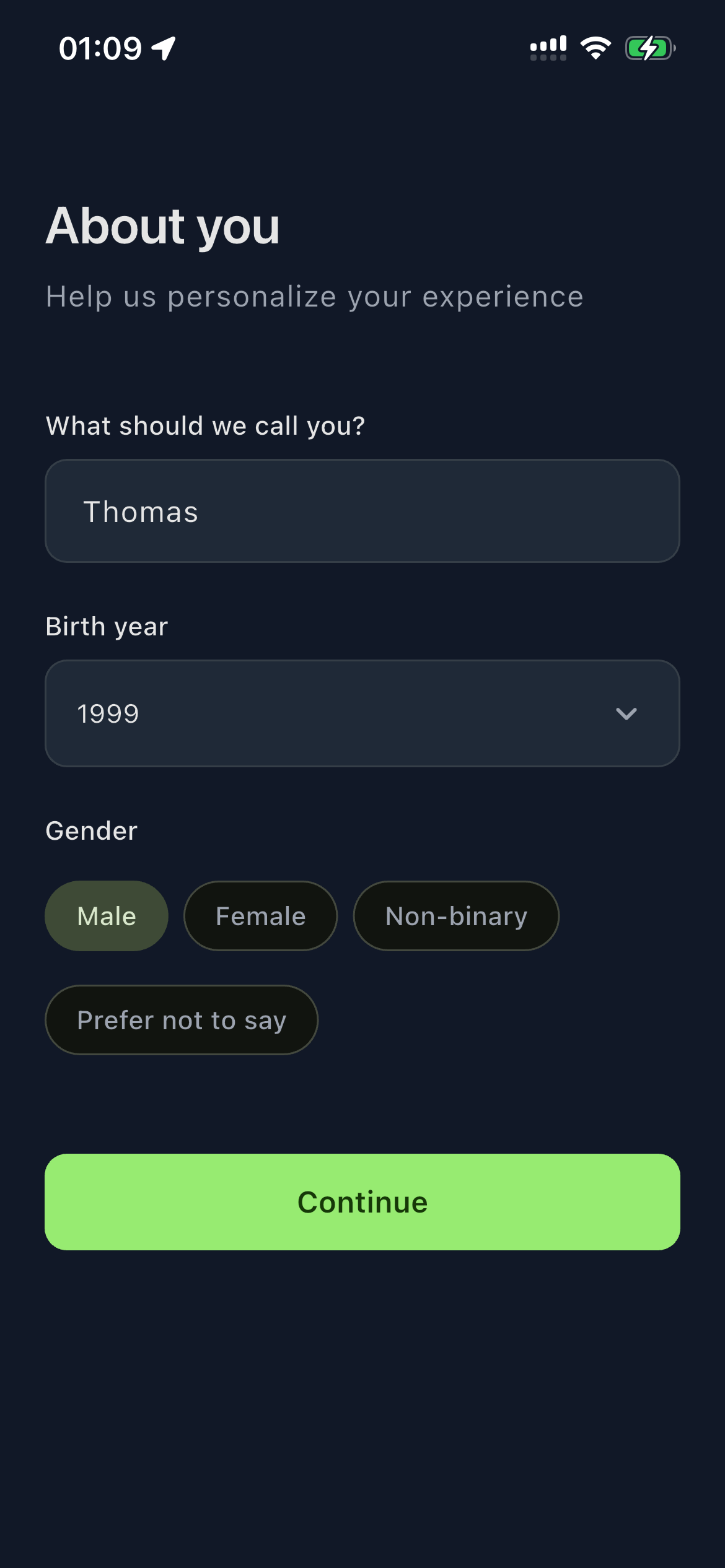Click the Gender section label
Viewport: 725px width, 1568px height.
(x=92, y=831)
